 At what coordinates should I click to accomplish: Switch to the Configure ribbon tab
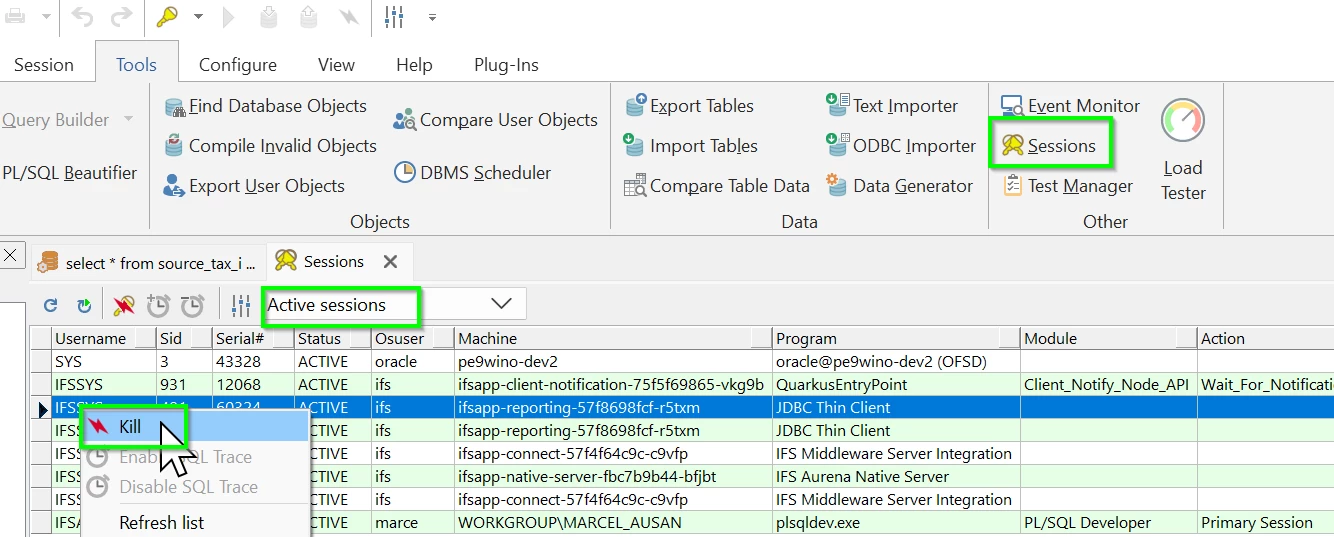point(238,65)
